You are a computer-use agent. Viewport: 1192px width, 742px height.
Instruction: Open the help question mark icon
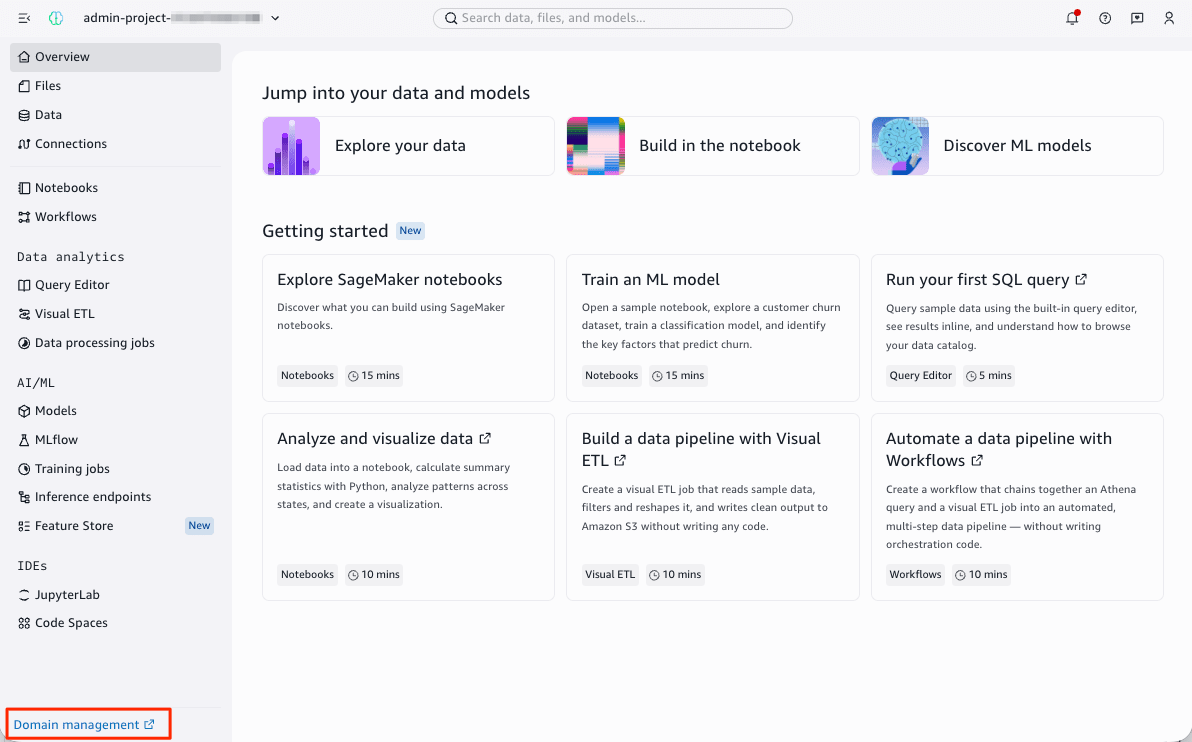click(x=1105, y=18)
